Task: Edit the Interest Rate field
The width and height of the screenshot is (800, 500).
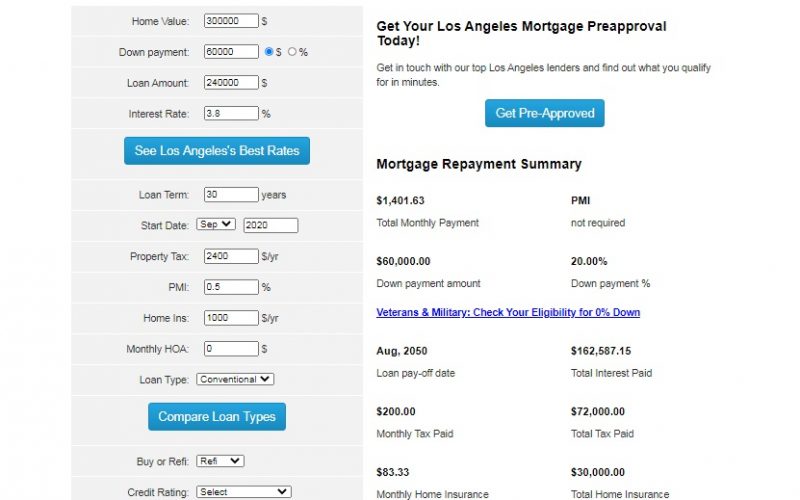Action: coord(231,113)
